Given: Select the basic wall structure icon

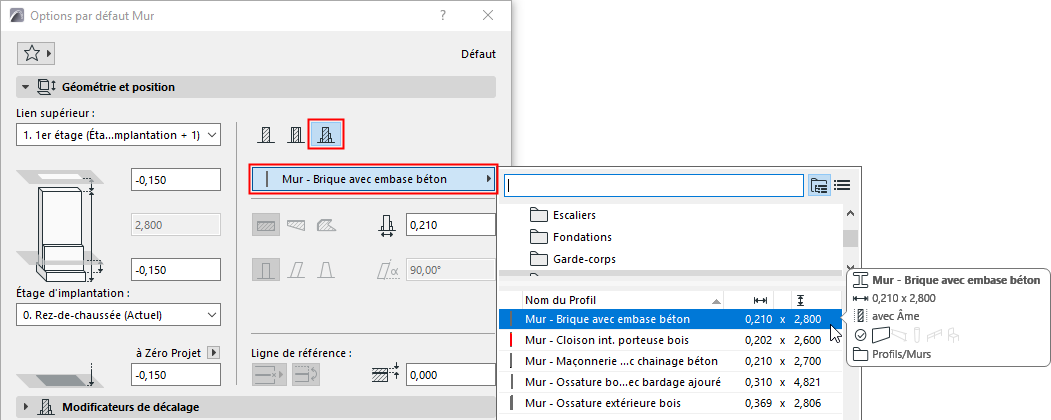Looking at the screenshot, I should click(x=266, y=134).
